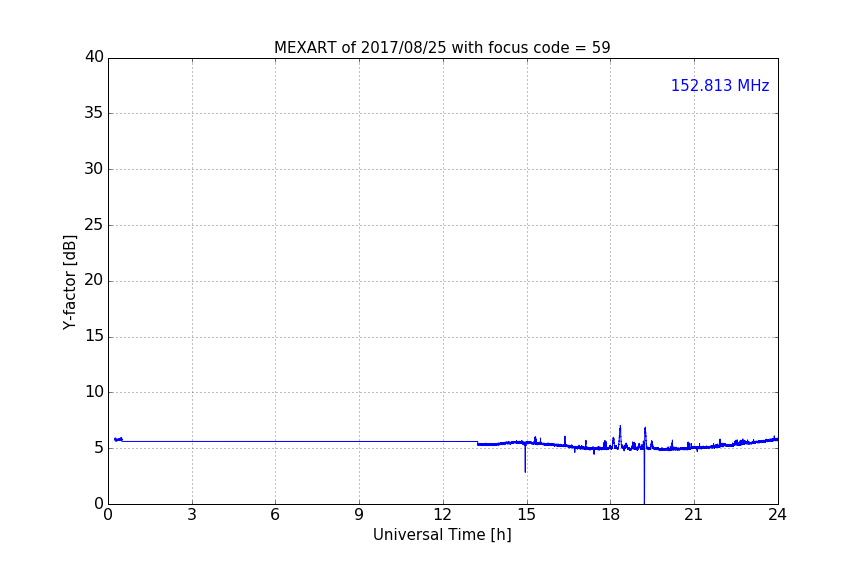Click the x-axis tick label '9'
Viewport: 864px width, 576px height.
click(359, 515)
